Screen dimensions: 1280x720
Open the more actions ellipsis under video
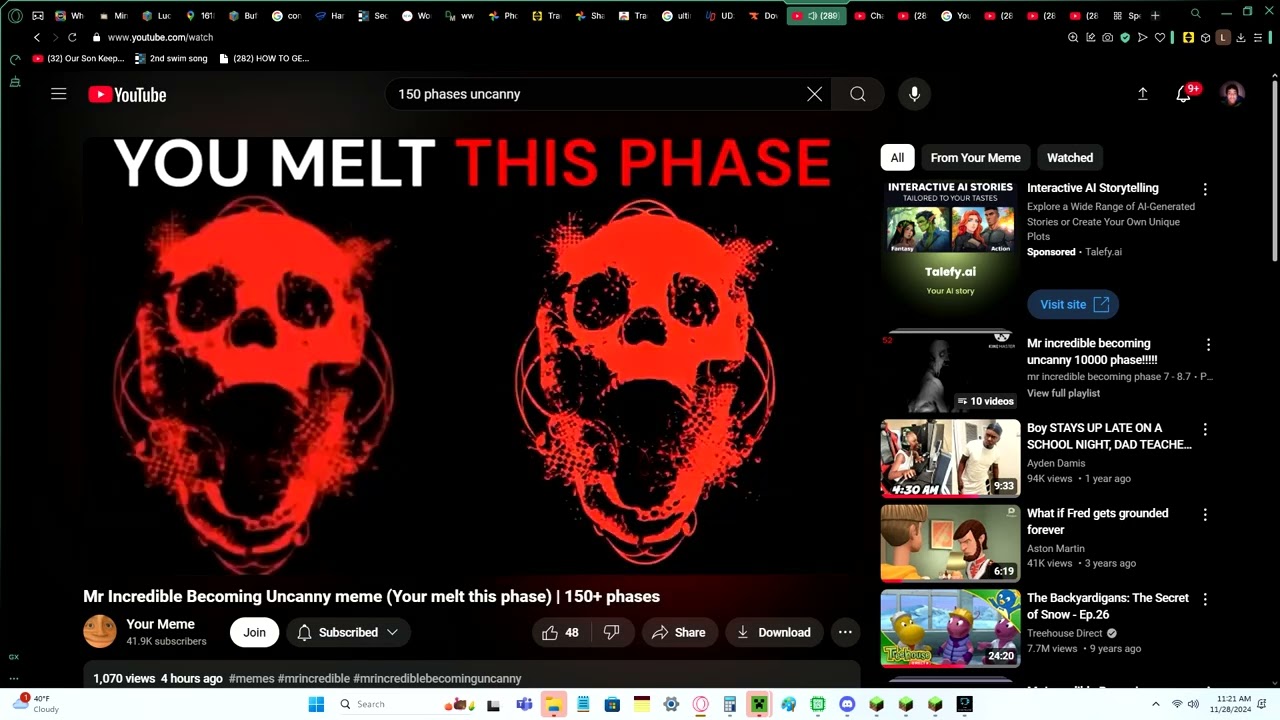(x=845, y=632)
